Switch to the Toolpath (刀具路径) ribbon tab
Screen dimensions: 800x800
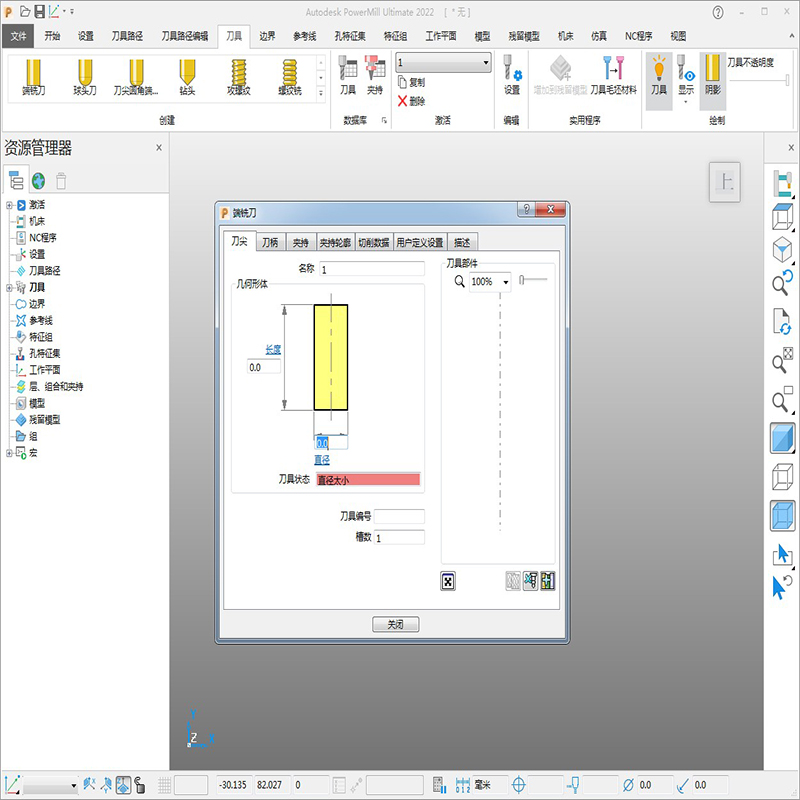127,36
